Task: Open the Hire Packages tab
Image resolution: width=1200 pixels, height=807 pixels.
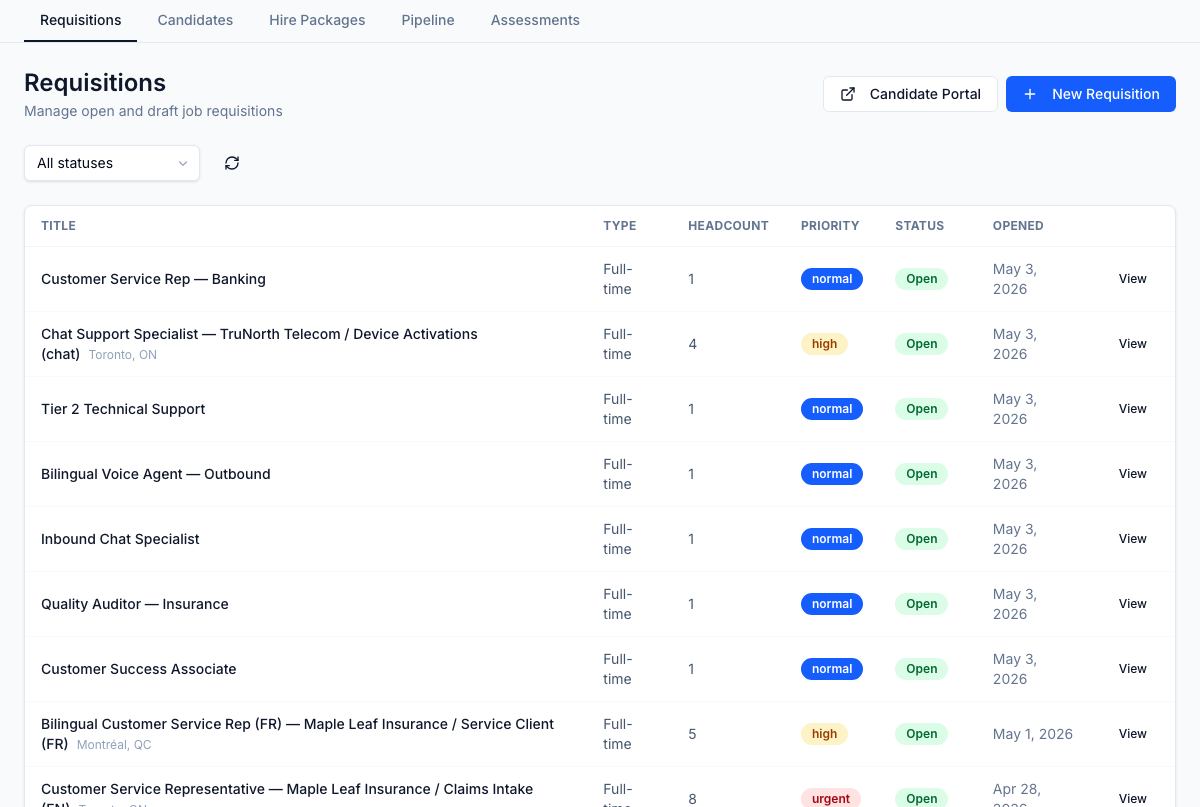Action: (x=317, y=20)
